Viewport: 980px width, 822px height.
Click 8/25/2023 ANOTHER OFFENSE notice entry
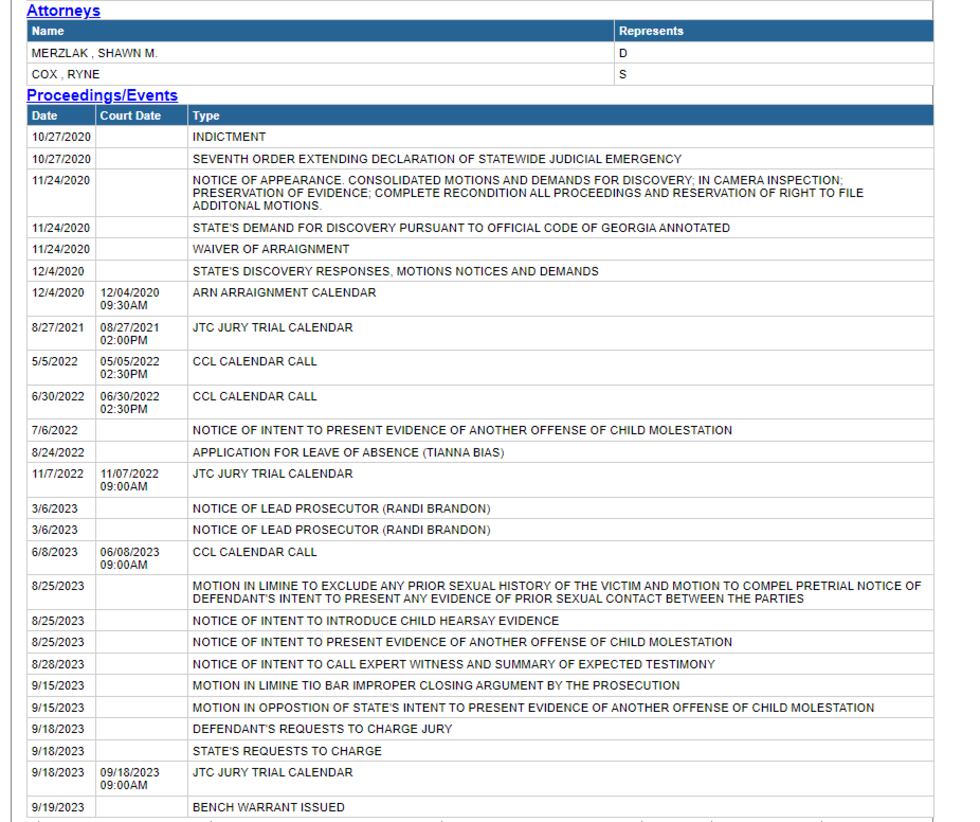coord(462,642)
